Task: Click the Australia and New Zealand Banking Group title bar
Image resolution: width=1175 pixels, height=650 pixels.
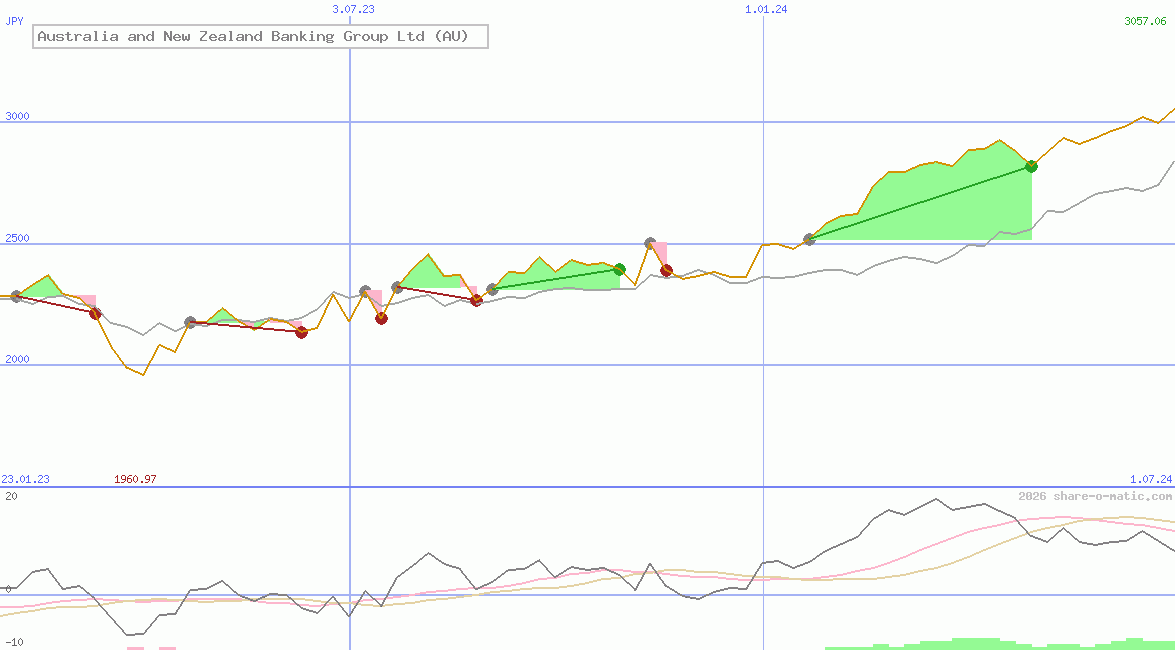Action: click(260, 36)
